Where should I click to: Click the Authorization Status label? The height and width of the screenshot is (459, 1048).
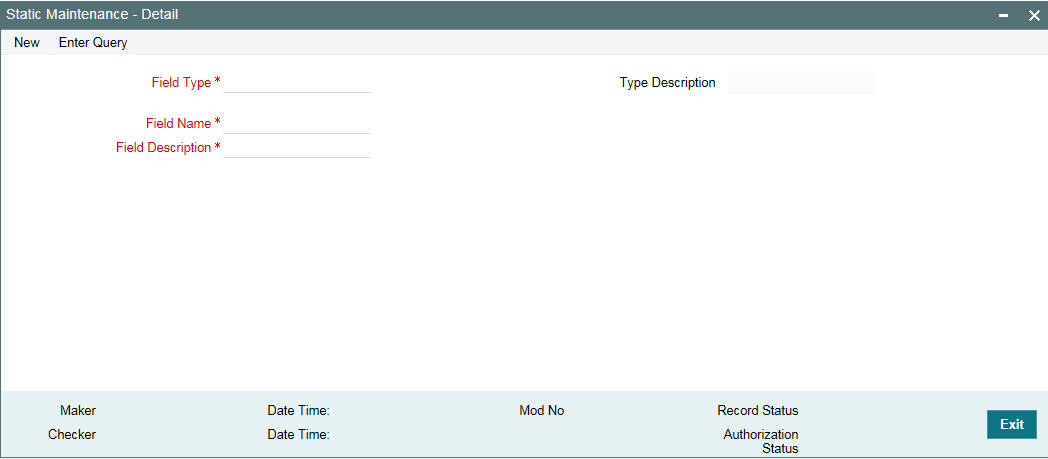click(761, 441)
